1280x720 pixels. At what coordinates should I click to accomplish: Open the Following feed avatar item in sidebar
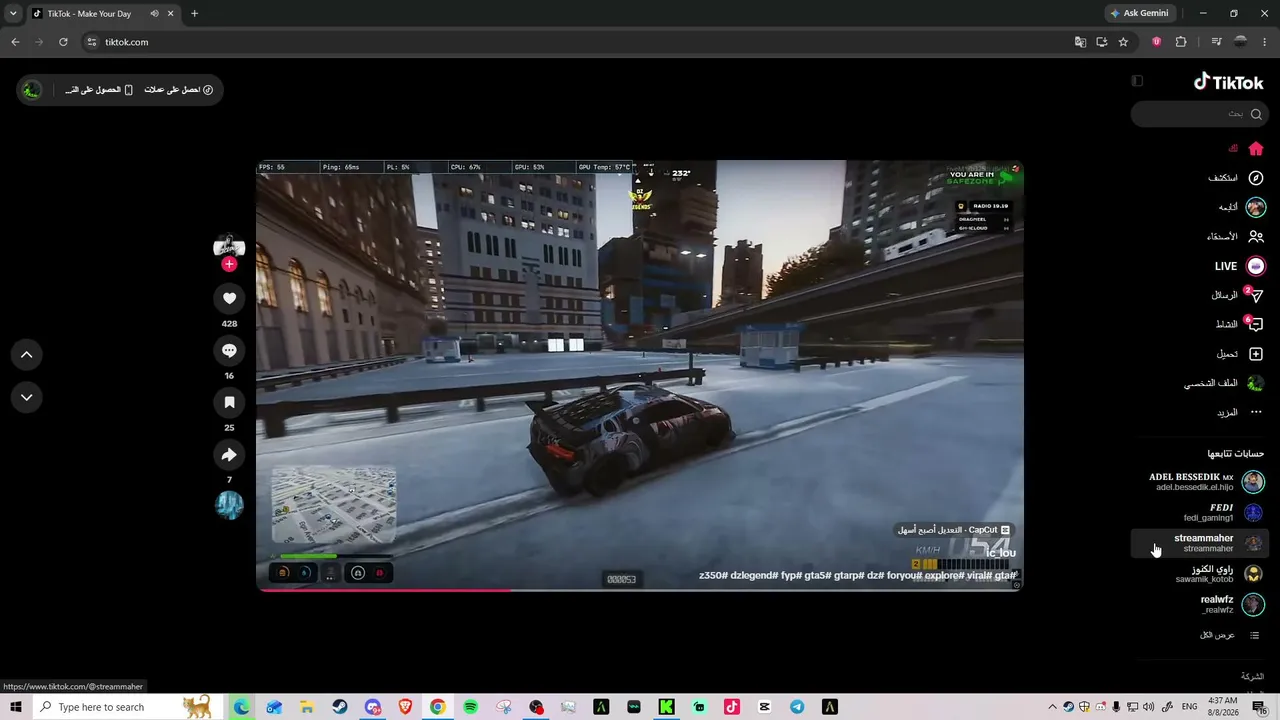pos(1241,207)
